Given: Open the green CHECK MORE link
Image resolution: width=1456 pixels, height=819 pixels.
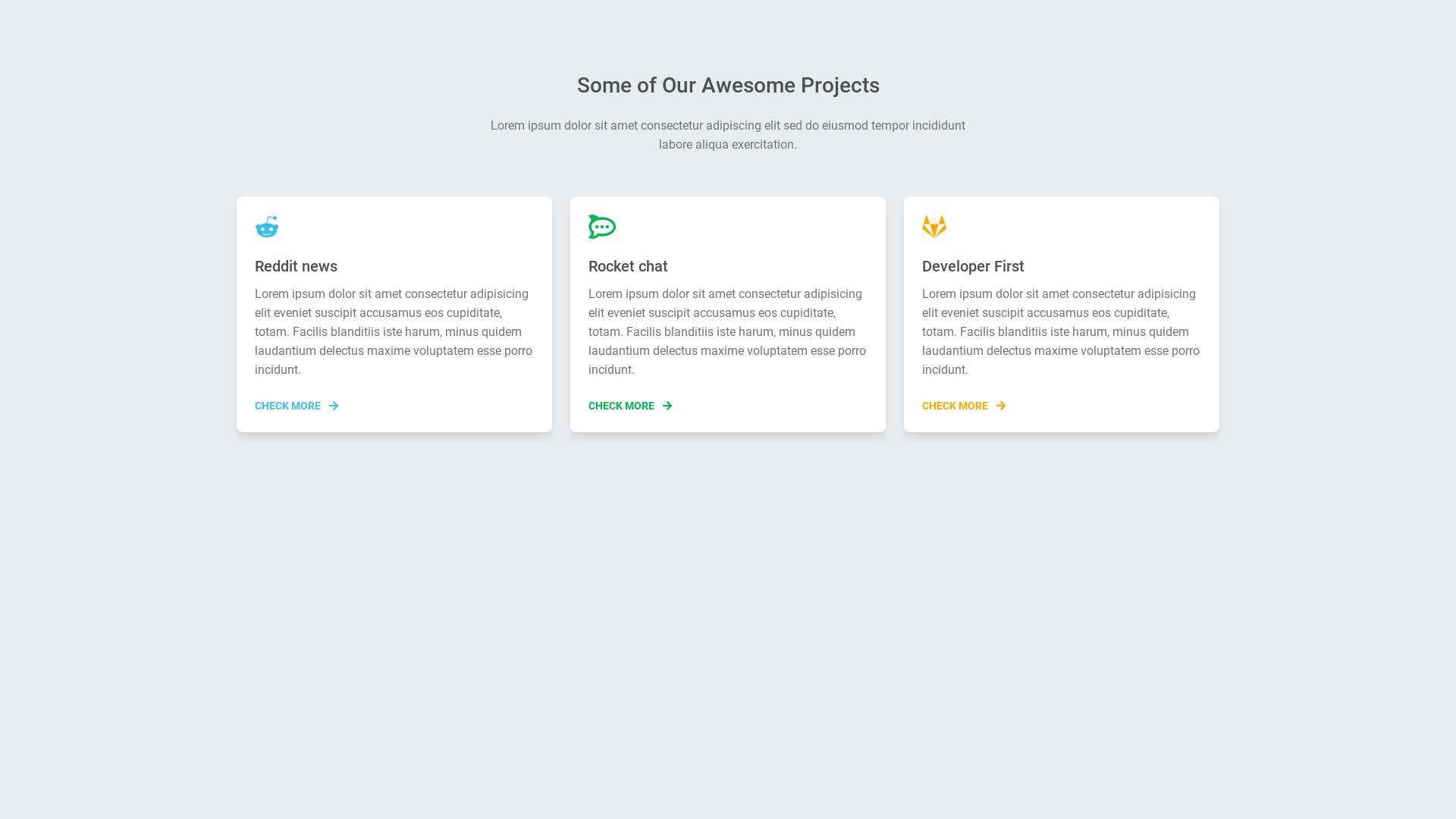Looking at the screenshot, I should 622,406.
